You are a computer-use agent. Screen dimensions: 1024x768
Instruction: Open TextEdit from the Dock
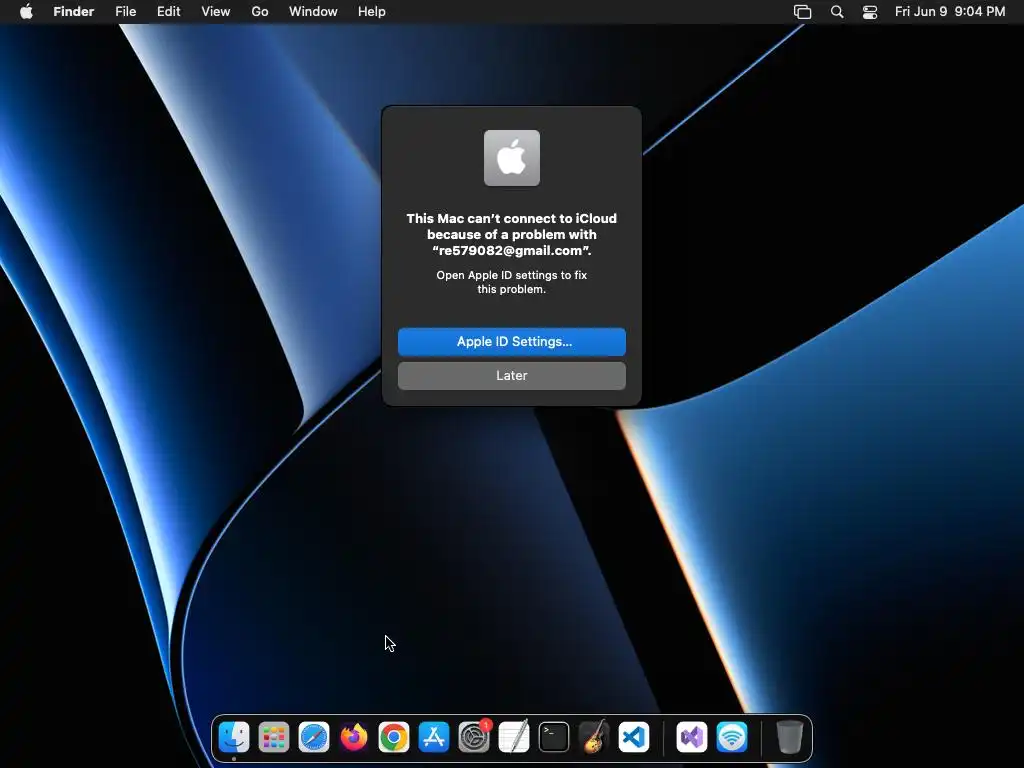click(x=514, y=737)
